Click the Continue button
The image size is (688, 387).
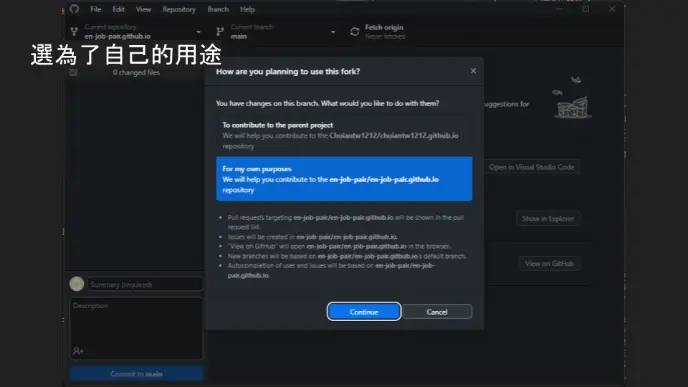[x=364, y=312]
